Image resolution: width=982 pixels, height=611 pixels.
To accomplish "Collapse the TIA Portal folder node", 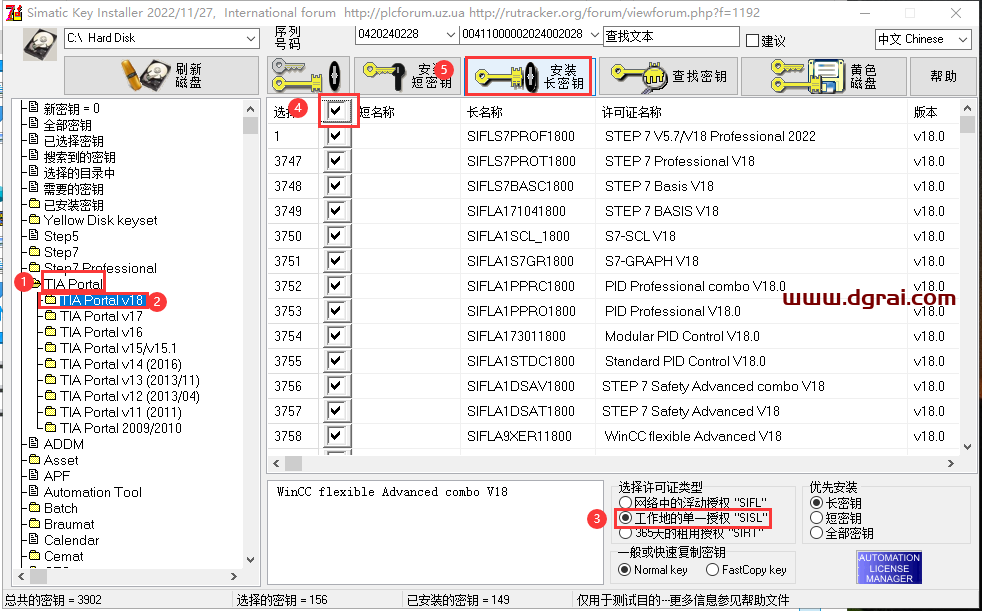I will point(73,284).
